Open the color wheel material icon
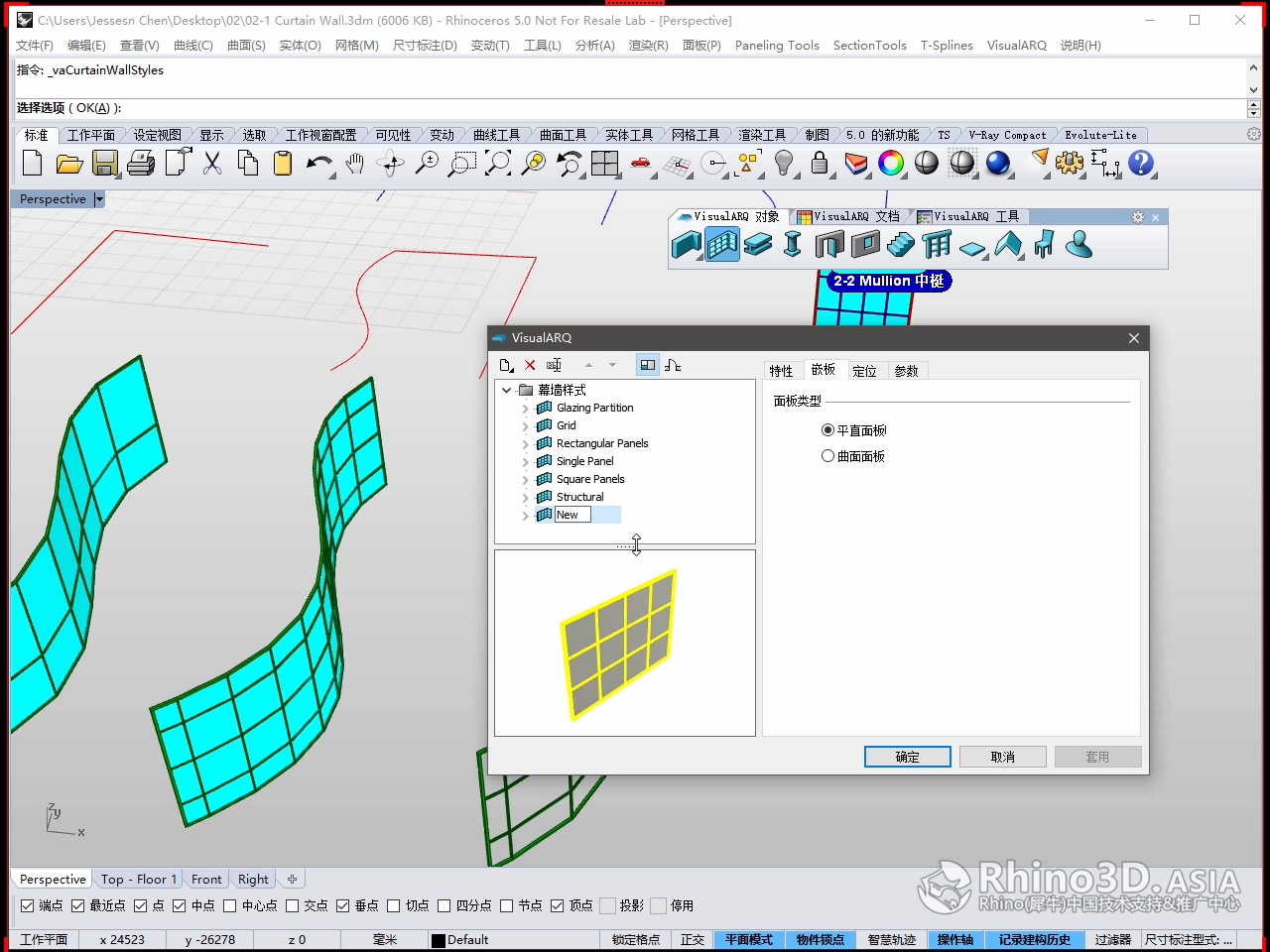Viewport: 1270px width, 952px height. [891, 164]
